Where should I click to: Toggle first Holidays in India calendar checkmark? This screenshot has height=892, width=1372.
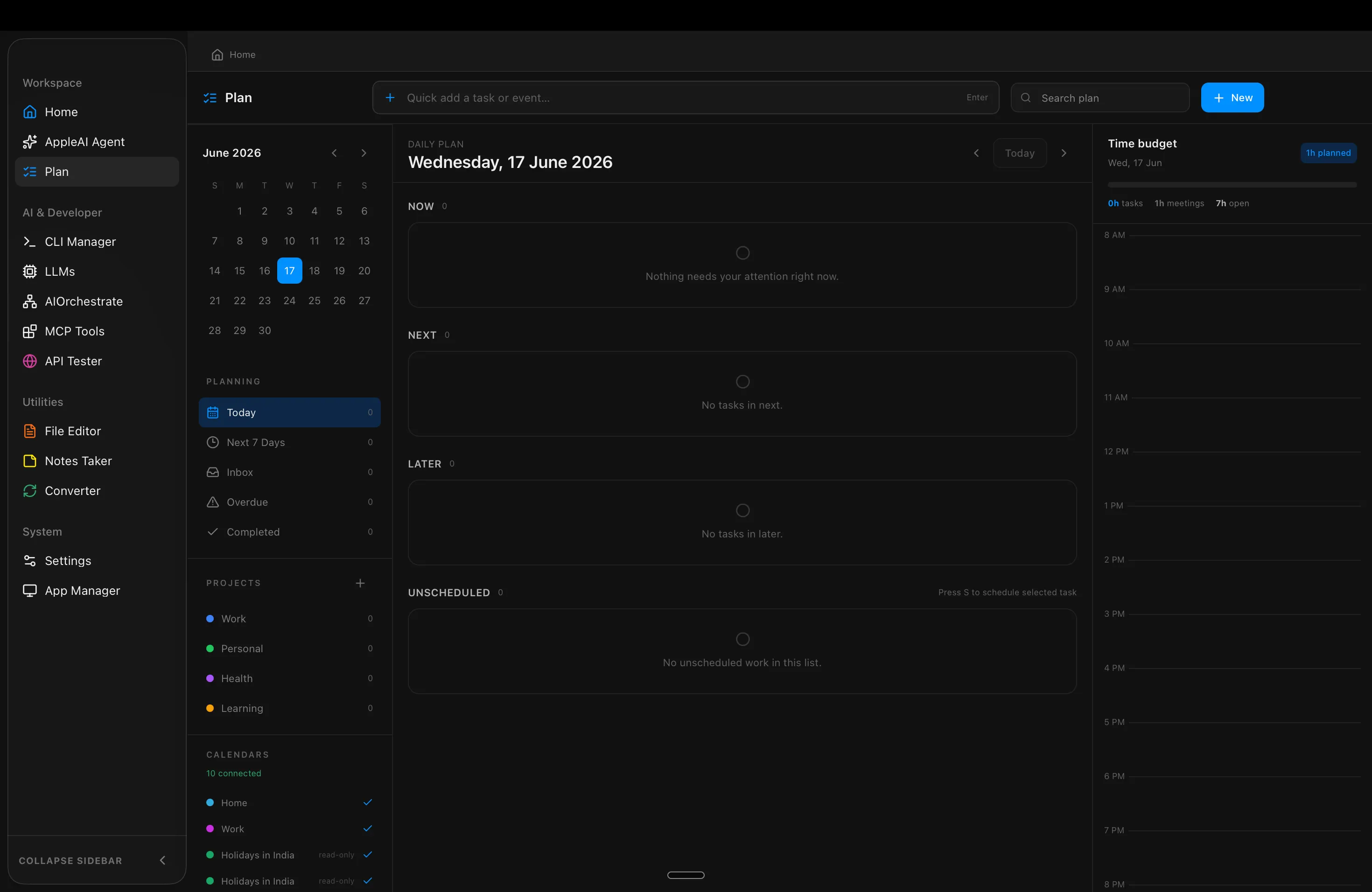(x=368, y=855)
